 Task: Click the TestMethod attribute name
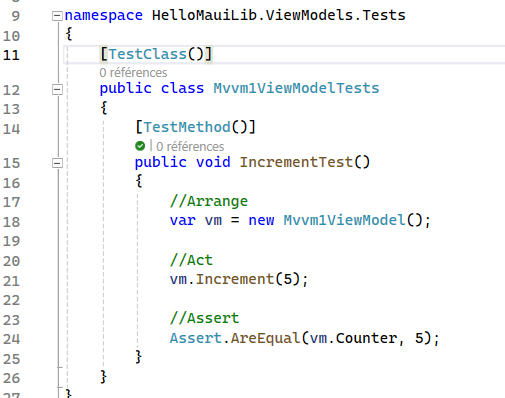pyautogui.click(x=187, y=127)
